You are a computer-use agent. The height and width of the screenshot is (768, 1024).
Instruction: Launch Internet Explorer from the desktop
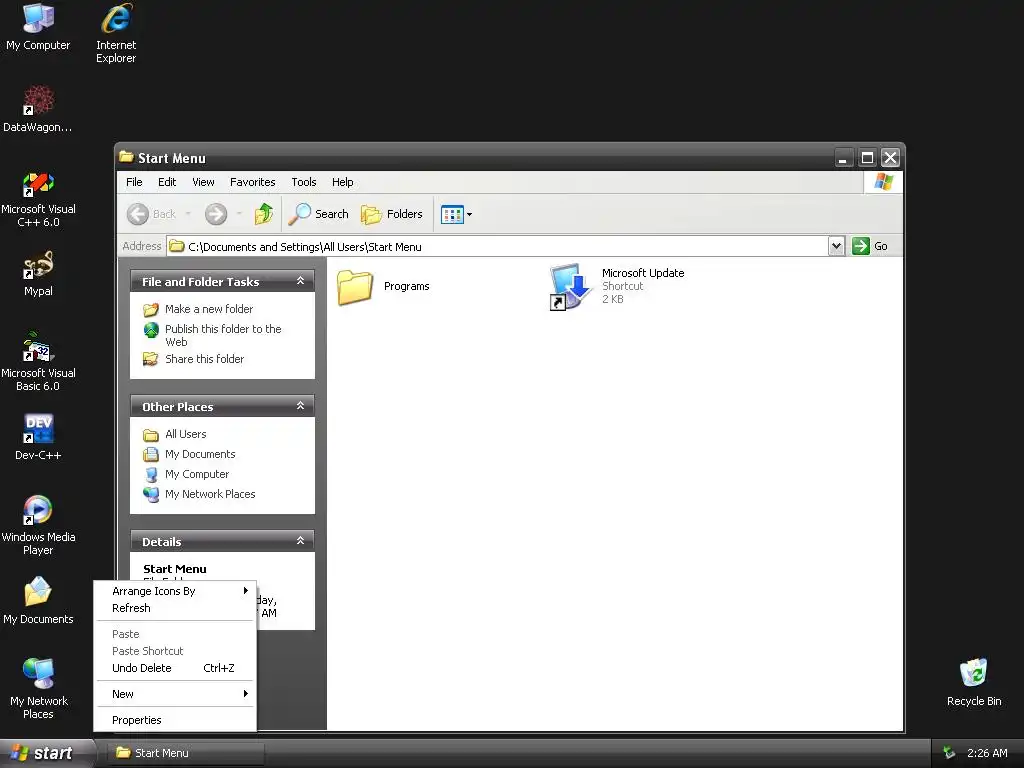point(116,33)
